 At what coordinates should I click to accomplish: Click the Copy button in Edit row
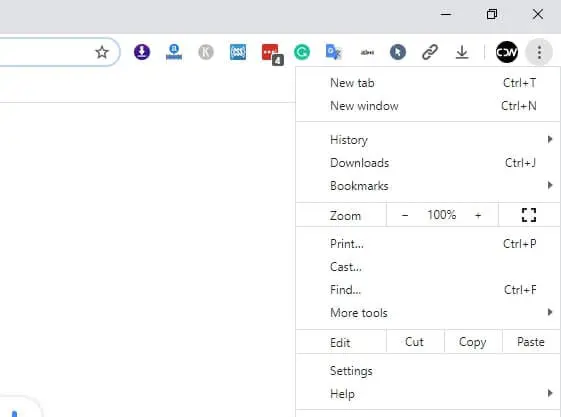coord(473,342)
